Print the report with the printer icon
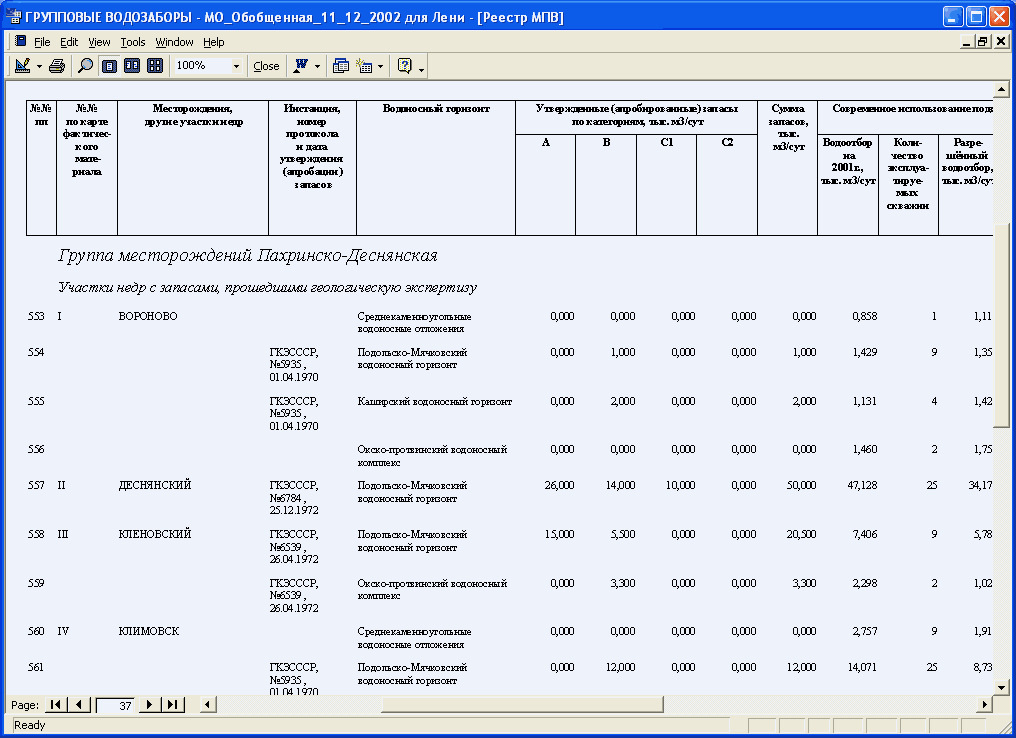The height and width of the screenshot is (738, 1016). pyautogui.click(x=57, y=65)
